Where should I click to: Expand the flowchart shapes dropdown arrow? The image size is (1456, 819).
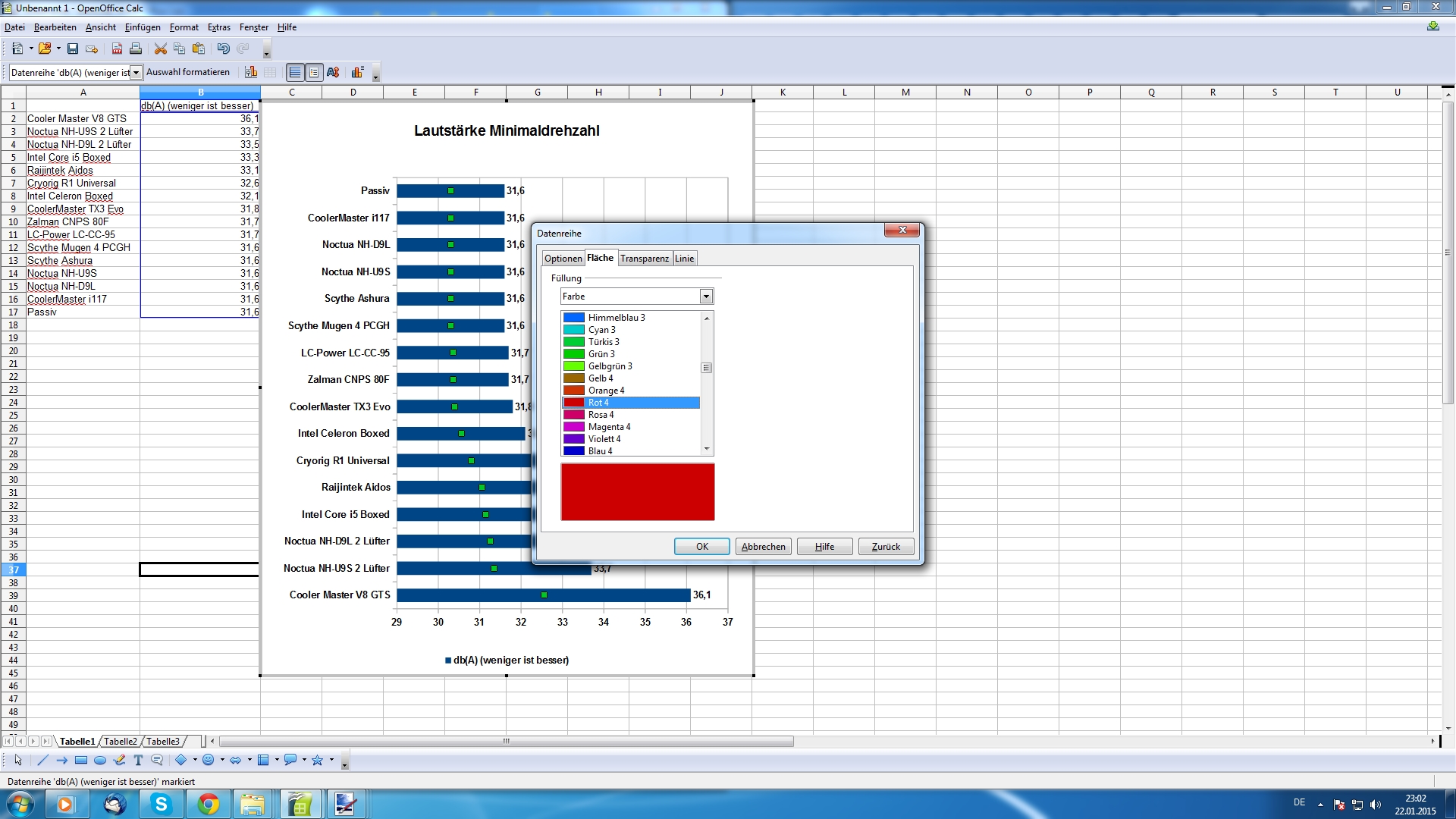277,760
